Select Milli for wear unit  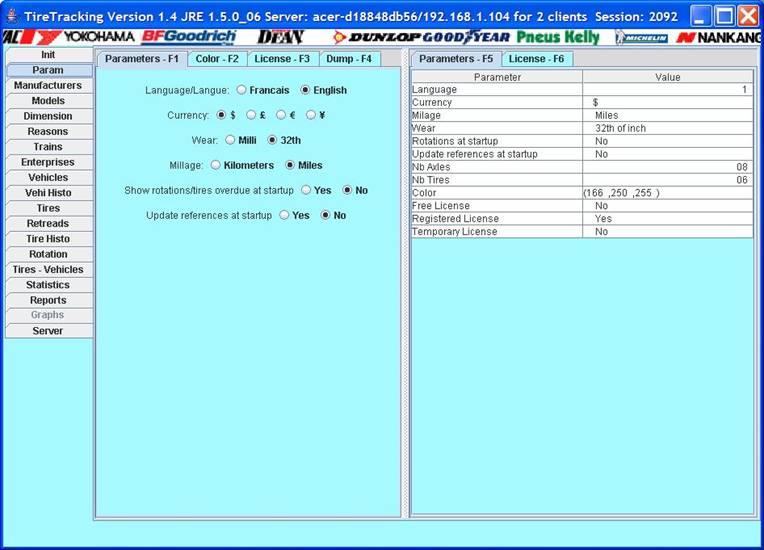point(230,140)
